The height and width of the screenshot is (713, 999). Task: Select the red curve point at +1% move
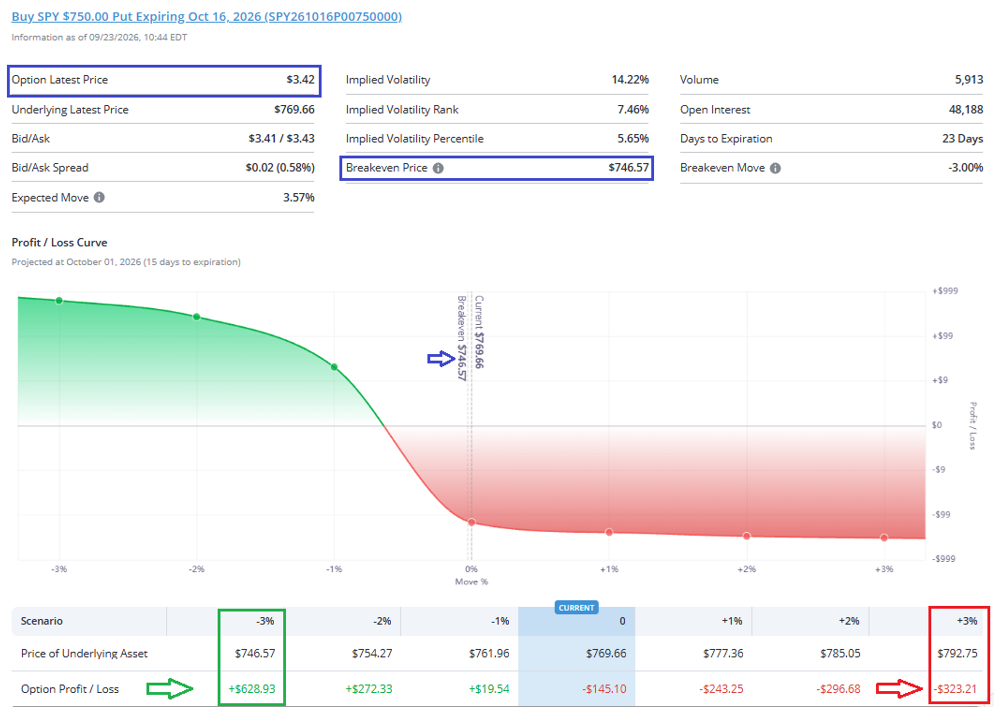pyautogui.click(x=609, y=532)
